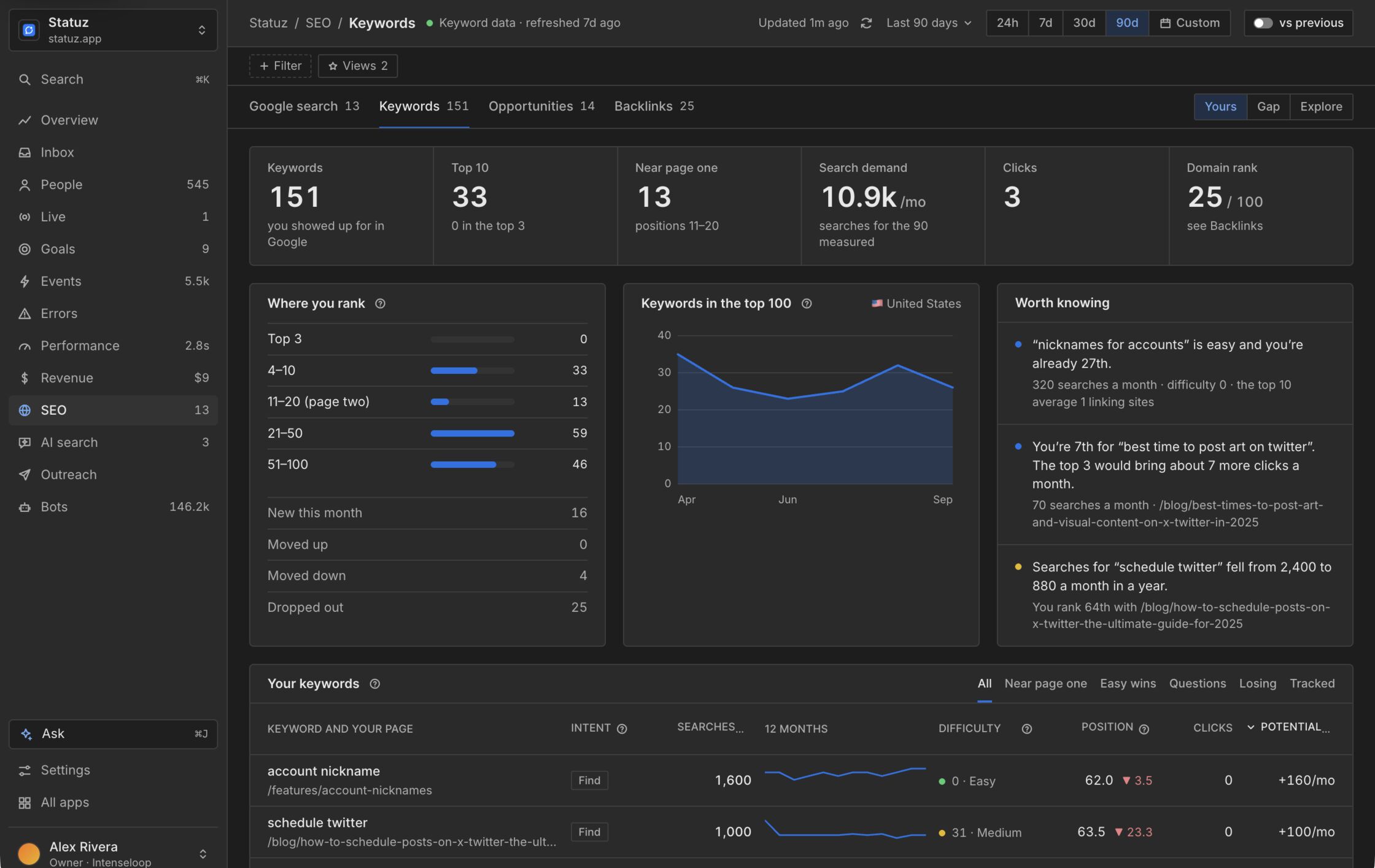Focus the sidebar Search field
Screen dimensions: 1375x868
click(x=114, y=80)
